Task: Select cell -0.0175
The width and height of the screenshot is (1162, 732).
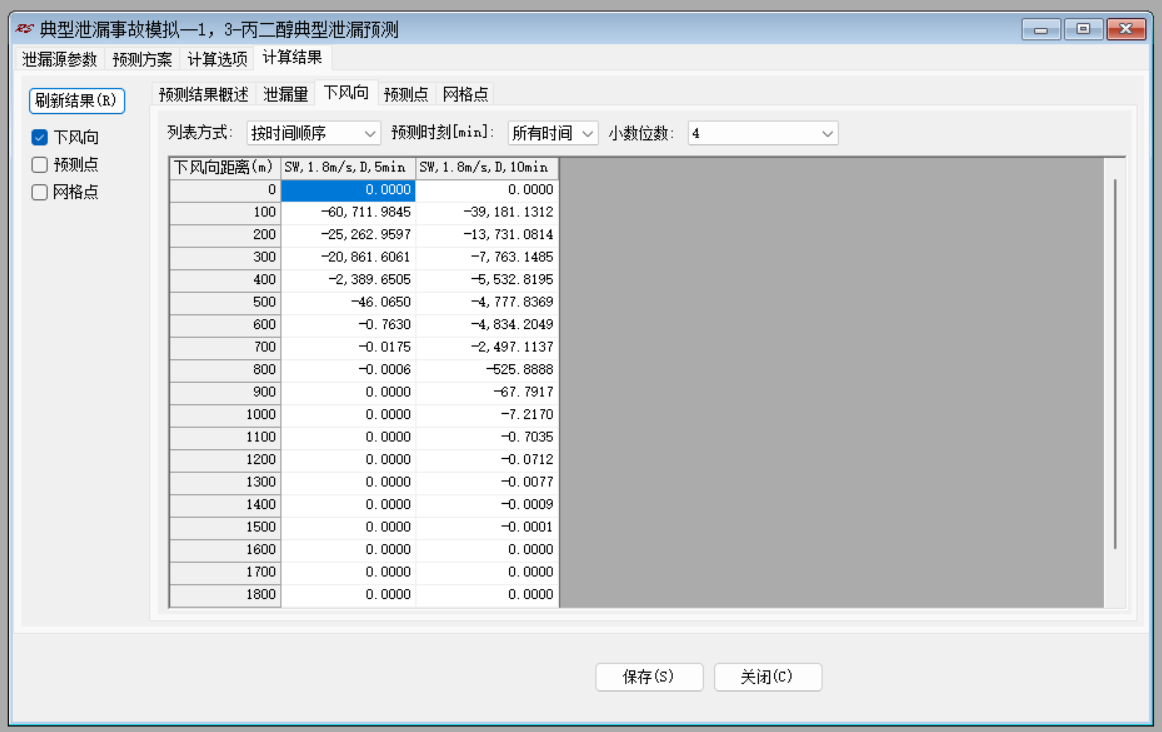Action: coord(348,347)
